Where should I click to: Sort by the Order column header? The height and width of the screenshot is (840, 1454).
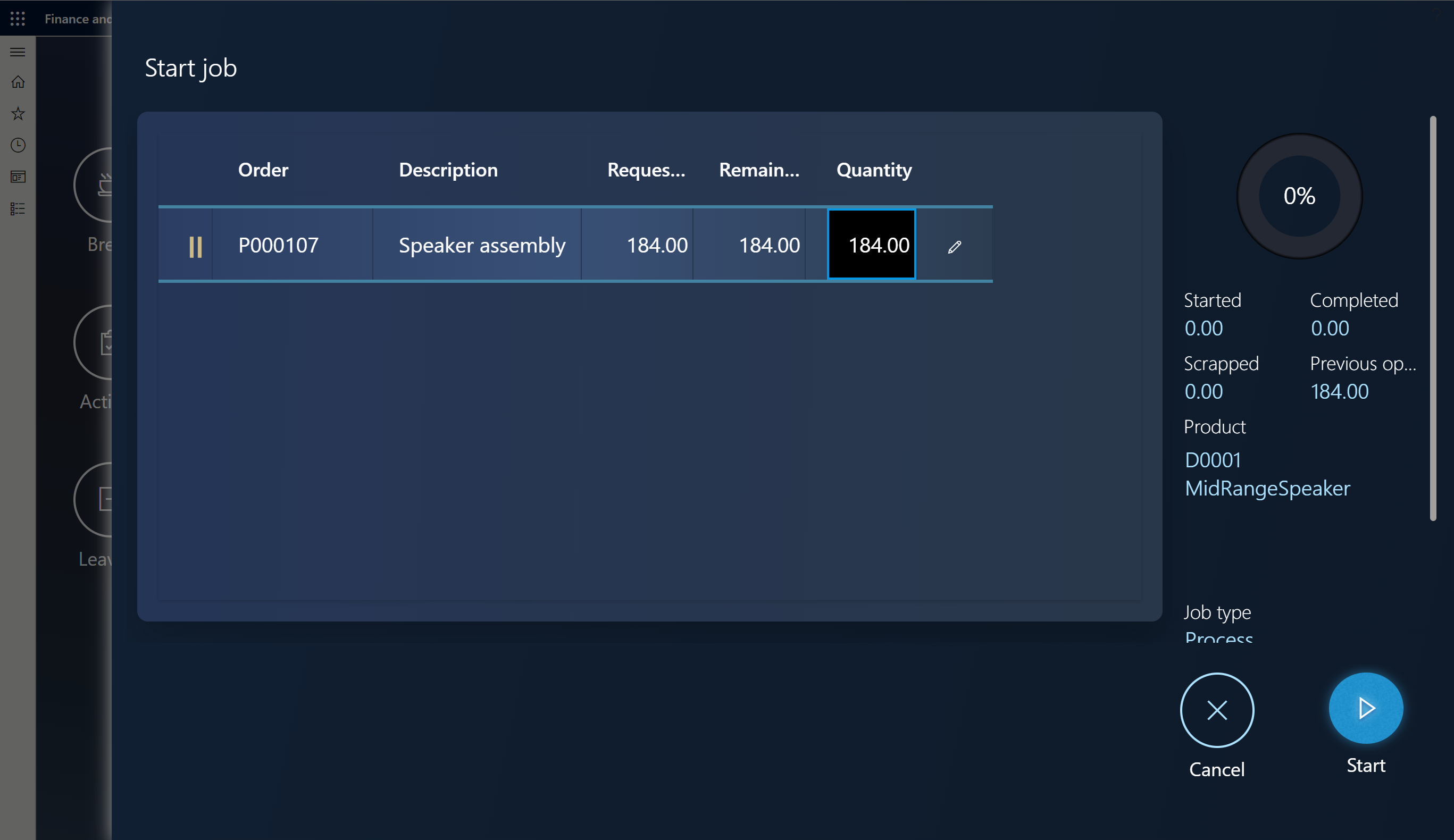click(263, 170)
